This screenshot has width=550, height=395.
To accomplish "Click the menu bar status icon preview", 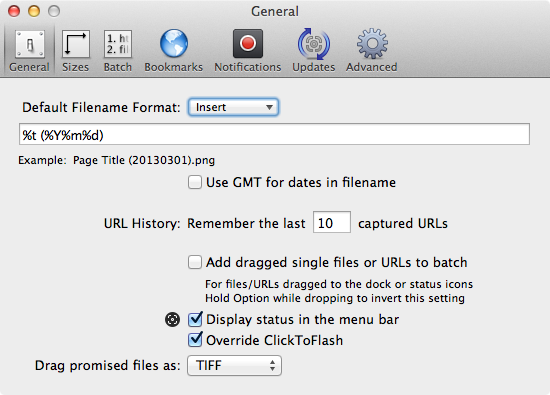I will point(173,320).
